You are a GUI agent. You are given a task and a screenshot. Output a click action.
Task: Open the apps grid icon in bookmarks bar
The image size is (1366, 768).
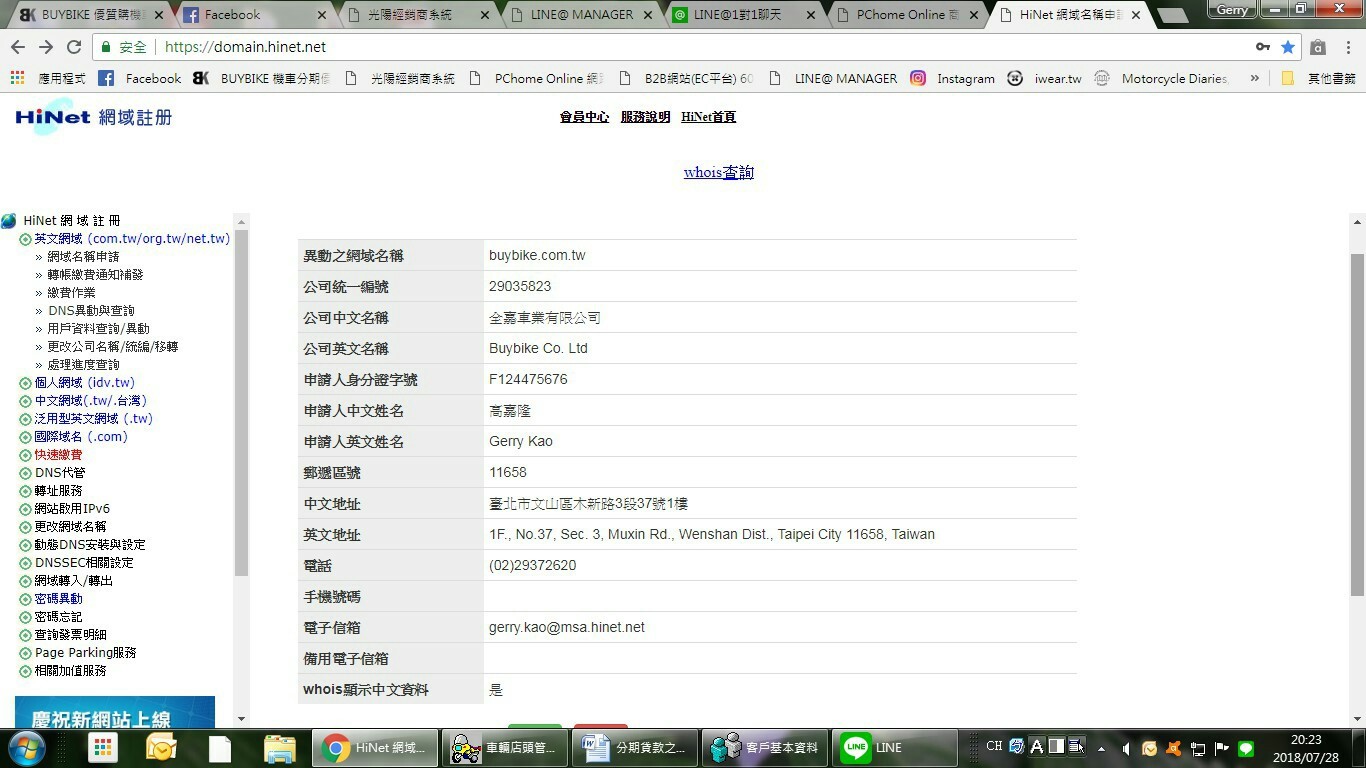[x=18, y=78]
